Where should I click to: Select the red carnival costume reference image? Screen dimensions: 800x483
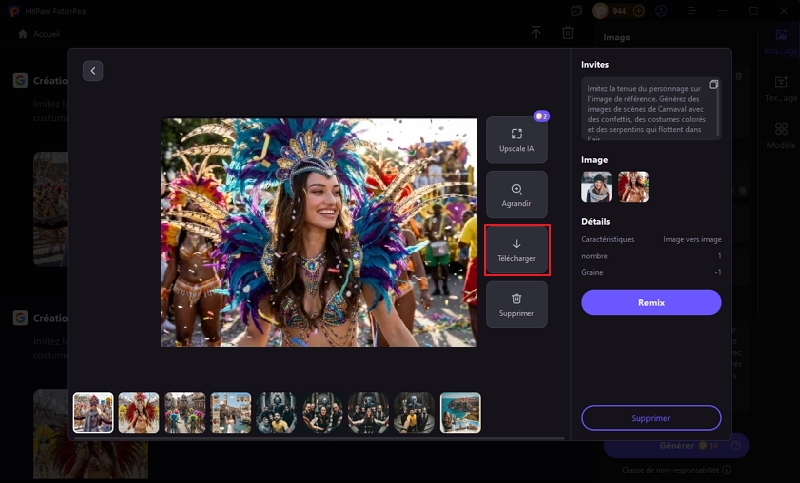coord(633,187)
